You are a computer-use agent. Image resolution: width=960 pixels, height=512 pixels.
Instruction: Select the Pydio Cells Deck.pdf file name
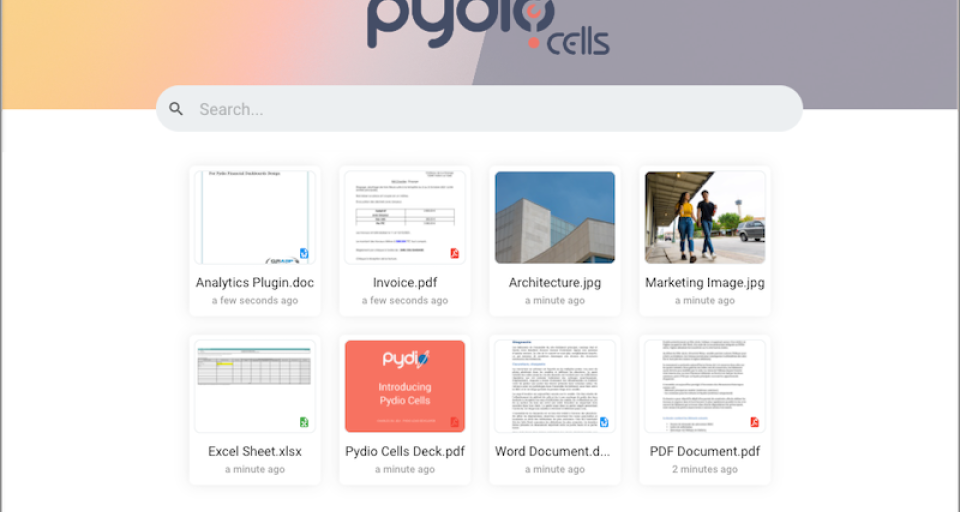pos(405,451)
